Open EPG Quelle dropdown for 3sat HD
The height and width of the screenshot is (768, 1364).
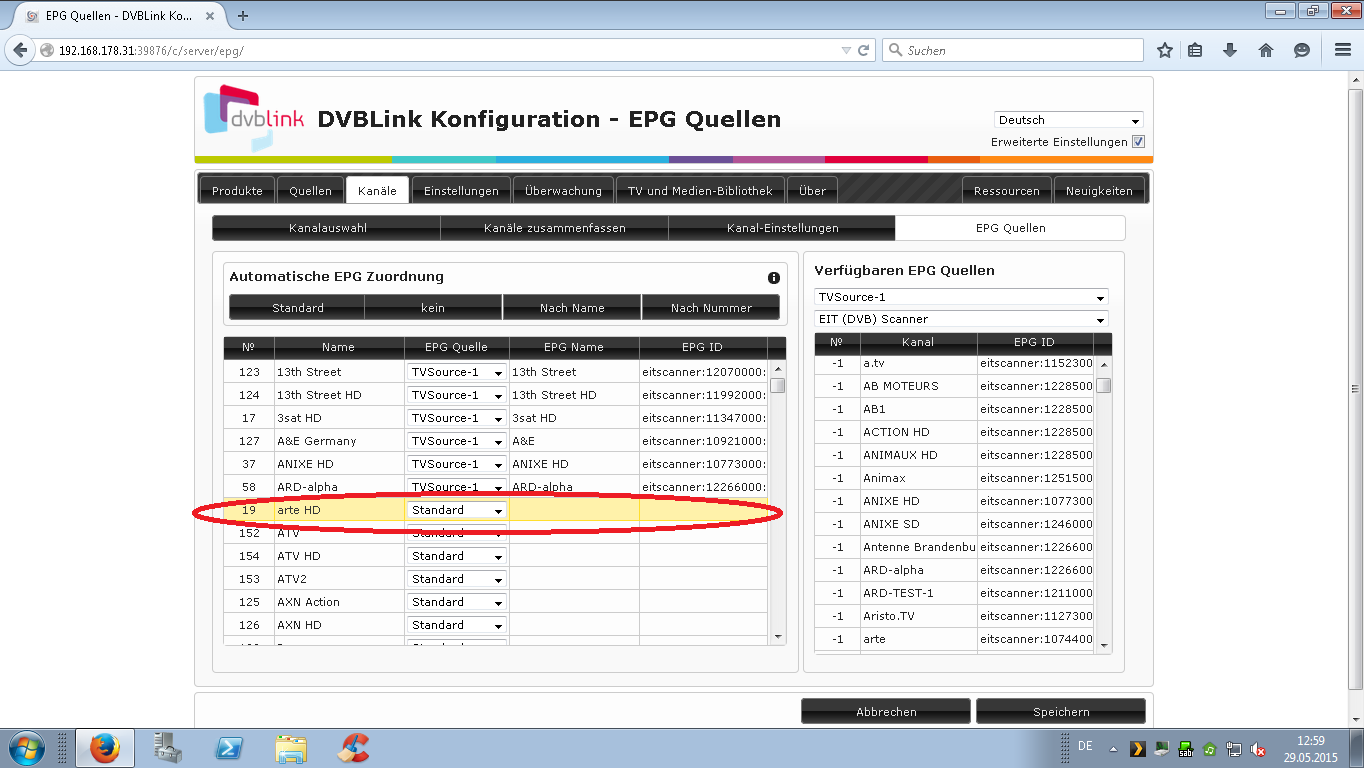point(457,418)
